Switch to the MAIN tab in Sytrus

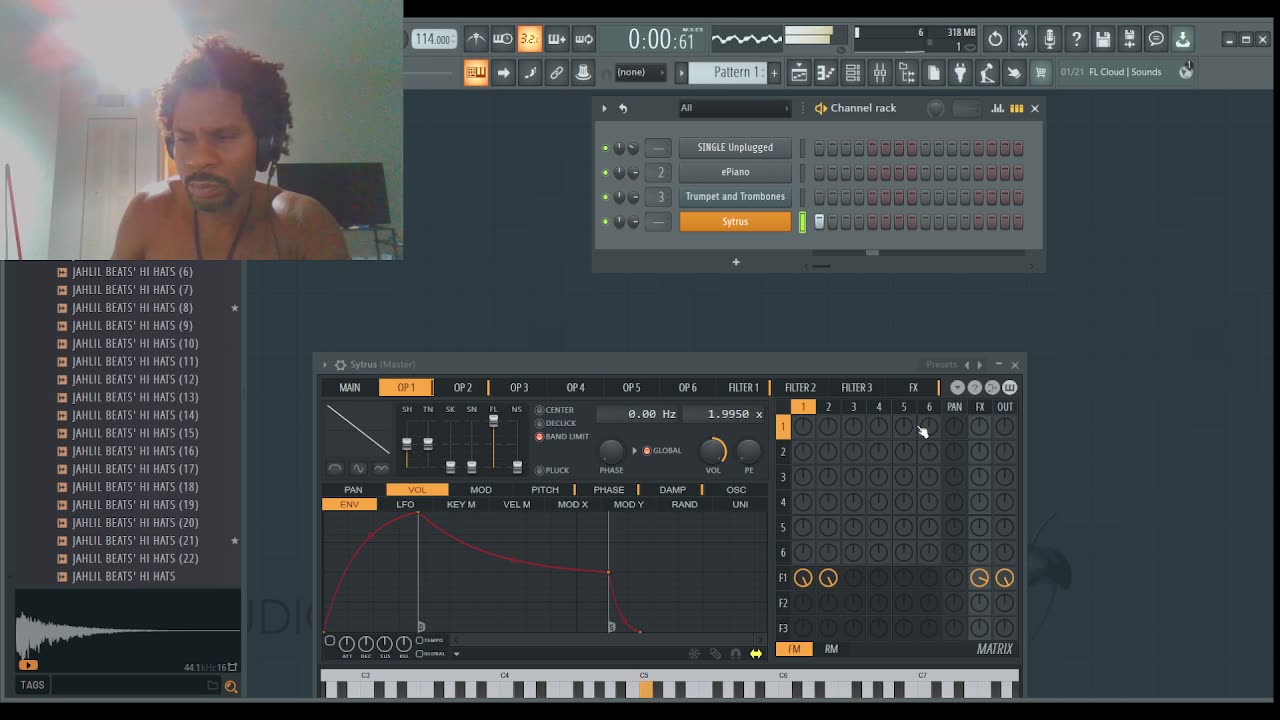click(349, 387)
